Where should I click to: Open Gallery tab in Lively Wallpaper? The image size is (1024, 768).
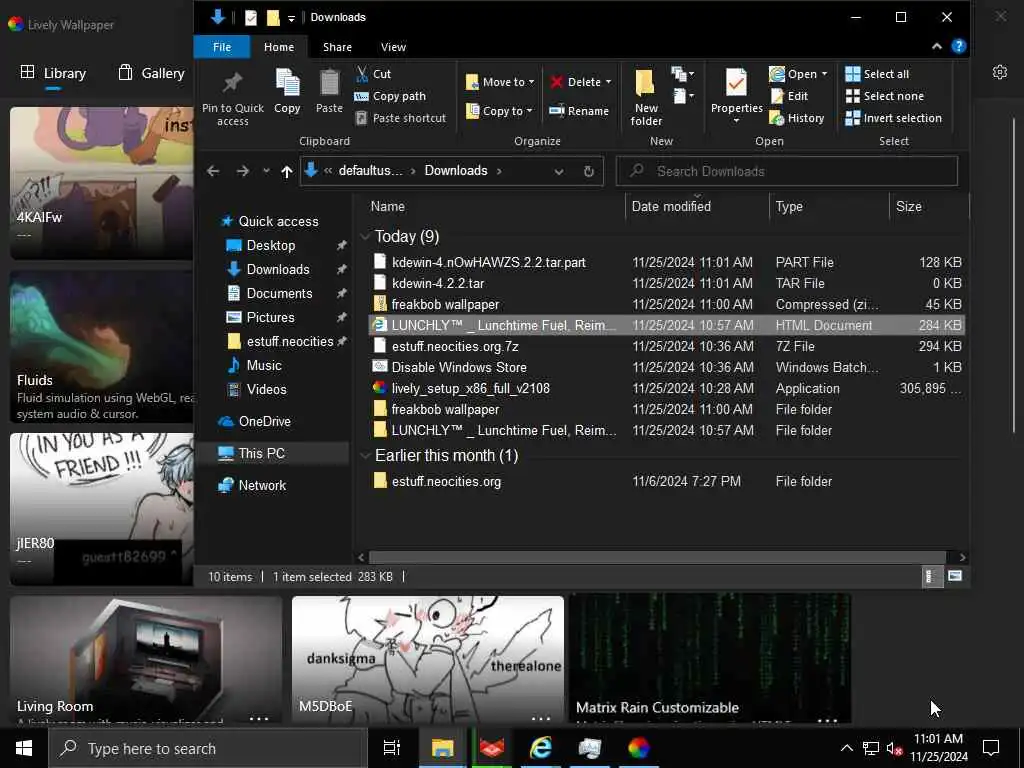[152, 73]
